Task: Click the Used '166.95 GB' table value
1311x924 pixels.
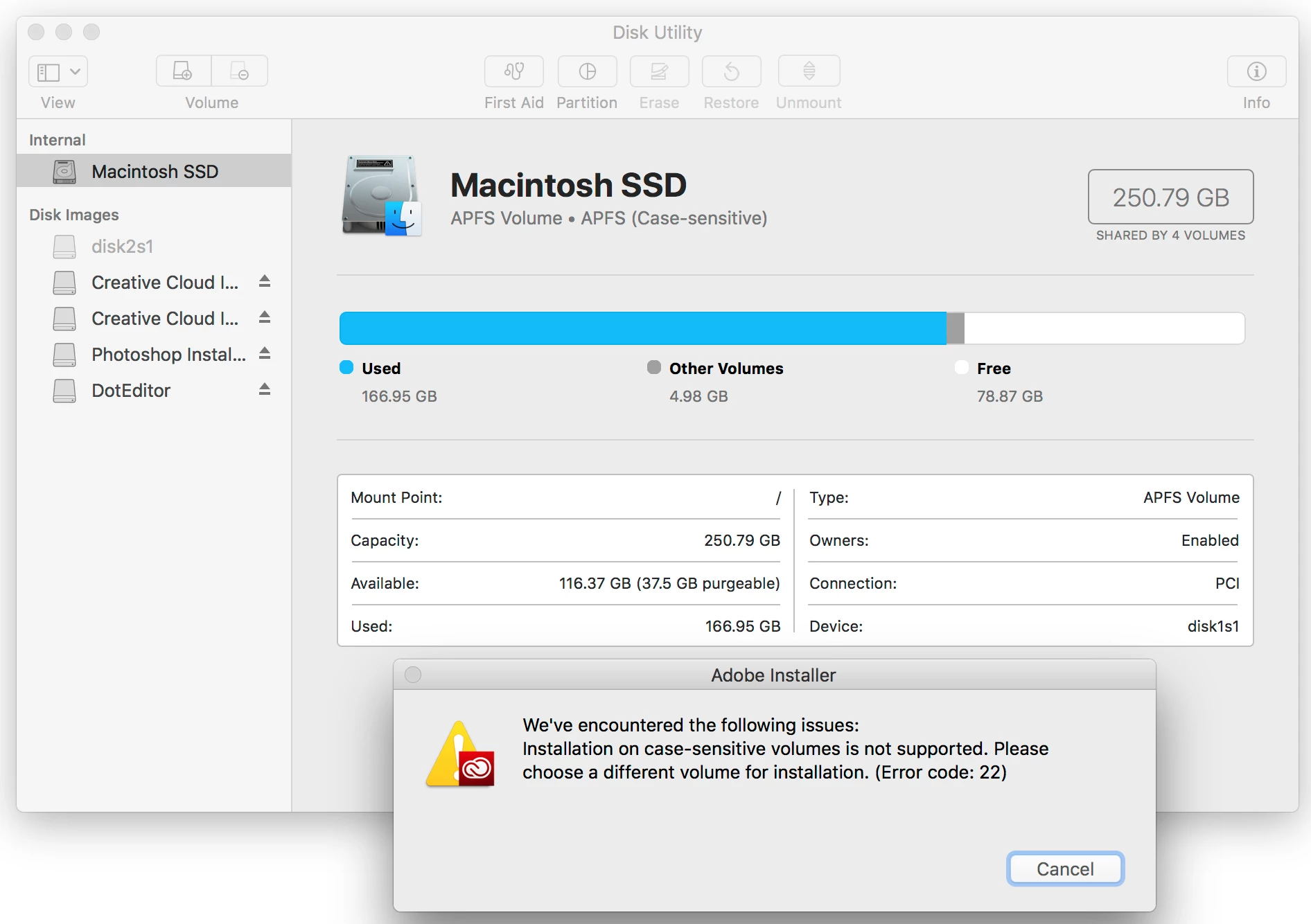Action: click(743, 626)
